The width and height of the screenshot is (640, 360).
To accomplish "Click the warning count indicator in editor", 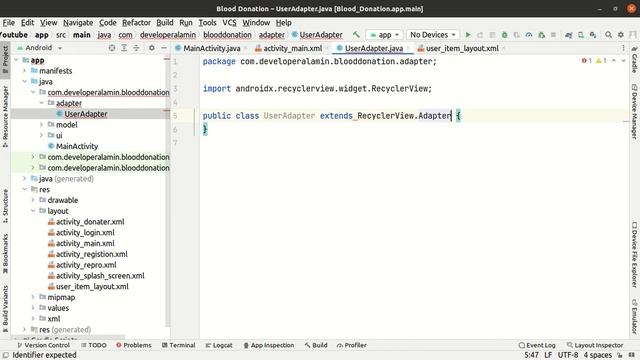I will (x=601, y=60).
